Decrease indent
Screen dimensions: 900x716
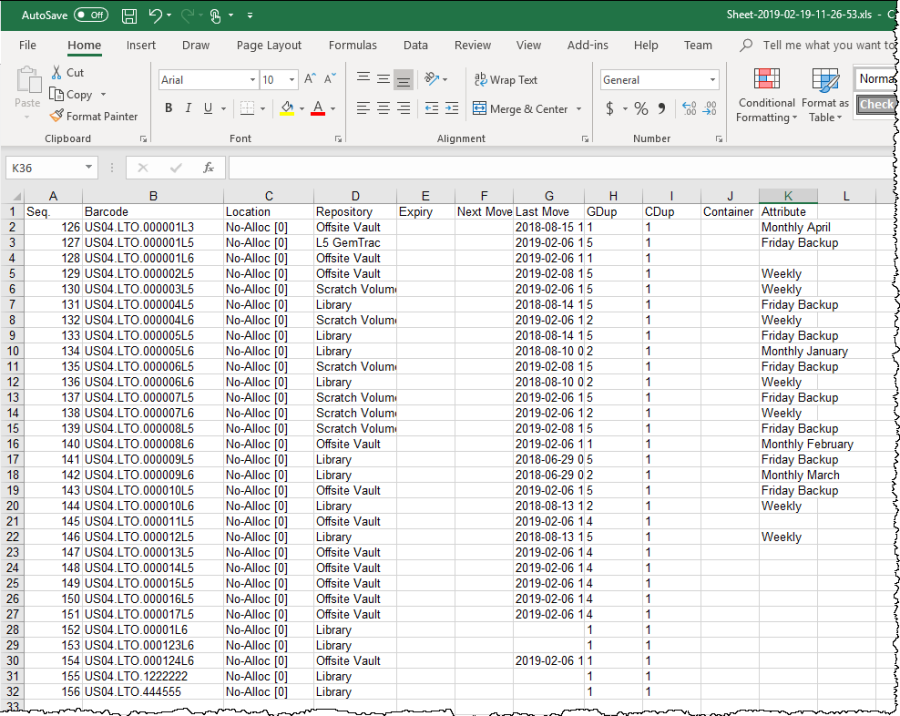[432, 108]
